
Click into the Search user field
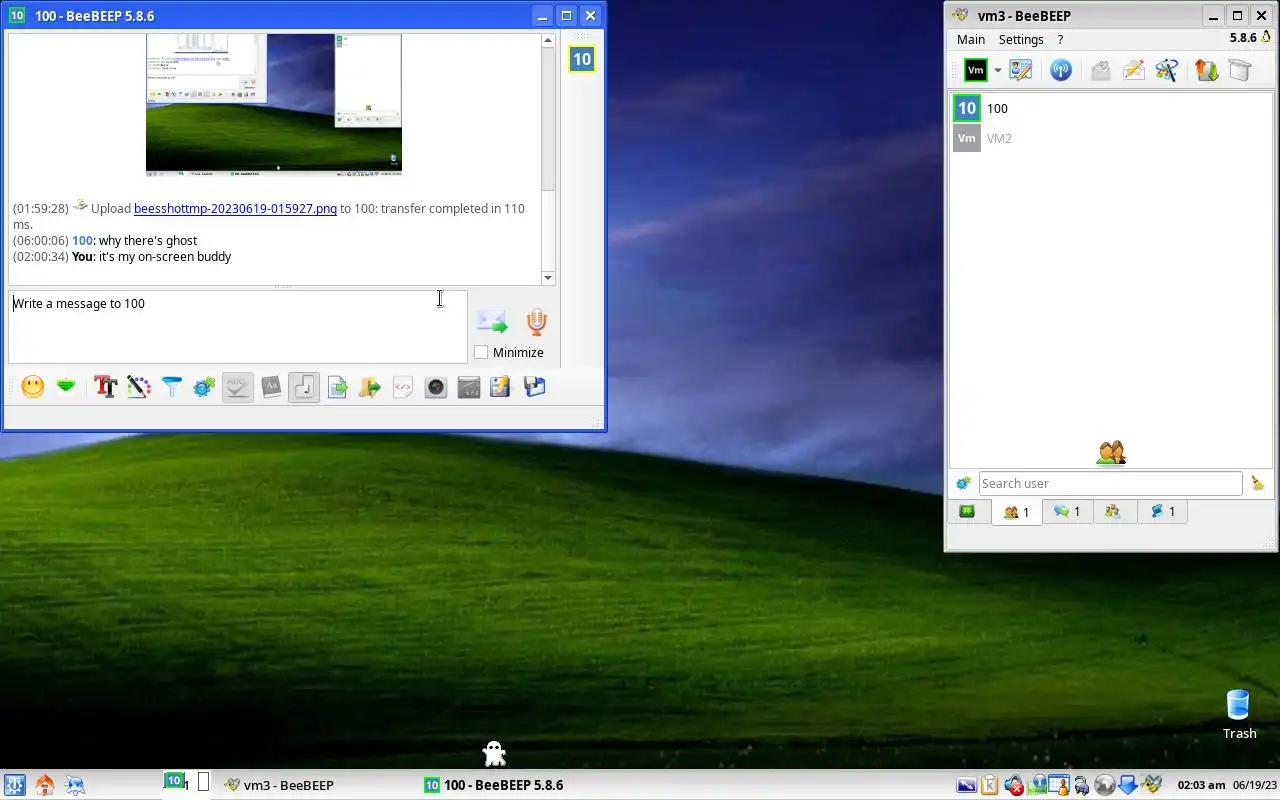(x=1110, y=483)
